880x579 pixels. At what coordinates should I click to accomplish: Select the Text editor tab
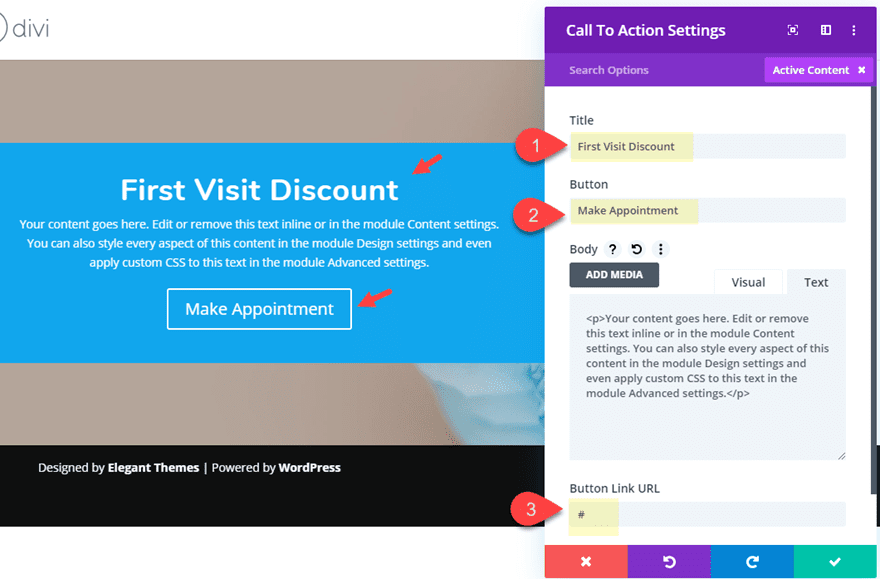[x=816, y=282]
